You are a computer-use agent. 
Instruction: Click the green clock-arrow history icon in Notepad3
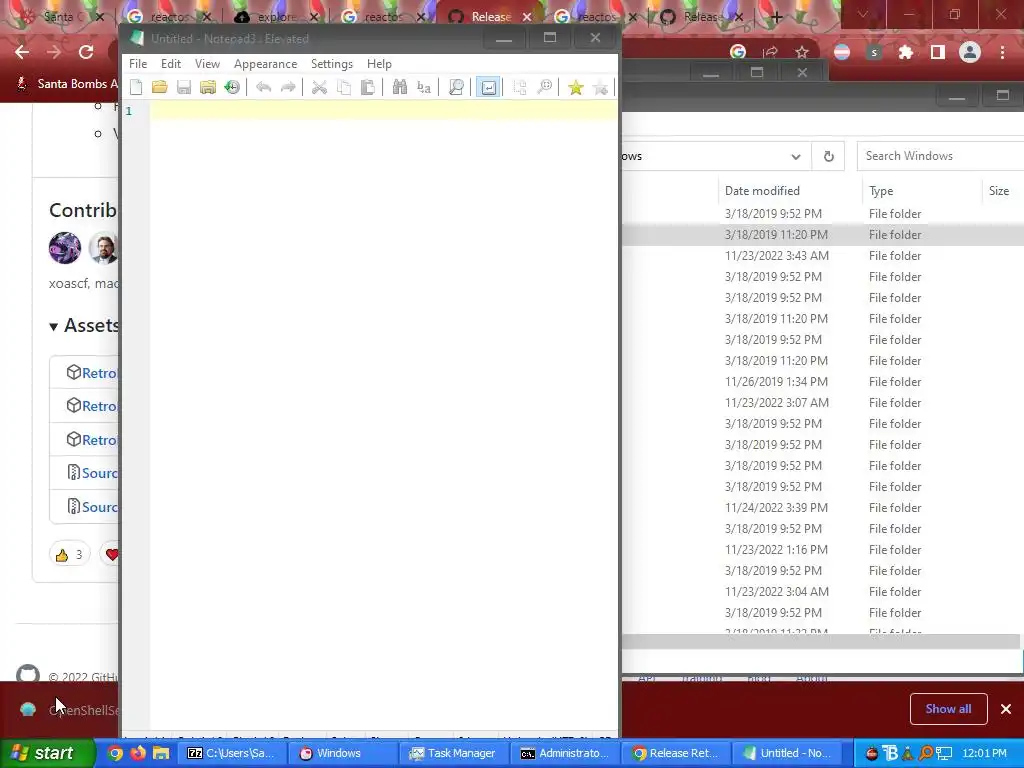(x=232, y=87)
